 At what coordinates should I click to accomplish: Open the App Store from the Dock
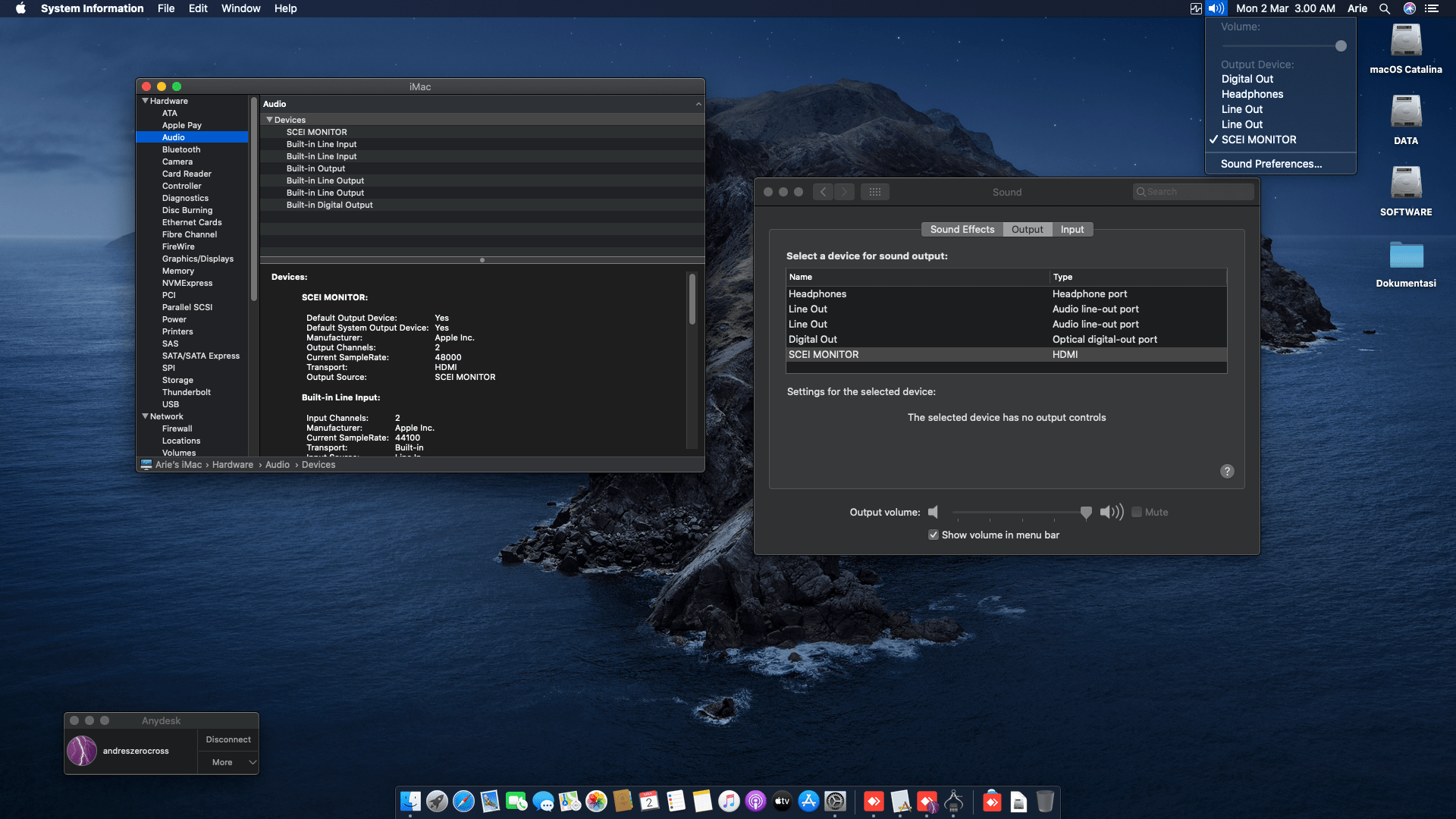807,802
